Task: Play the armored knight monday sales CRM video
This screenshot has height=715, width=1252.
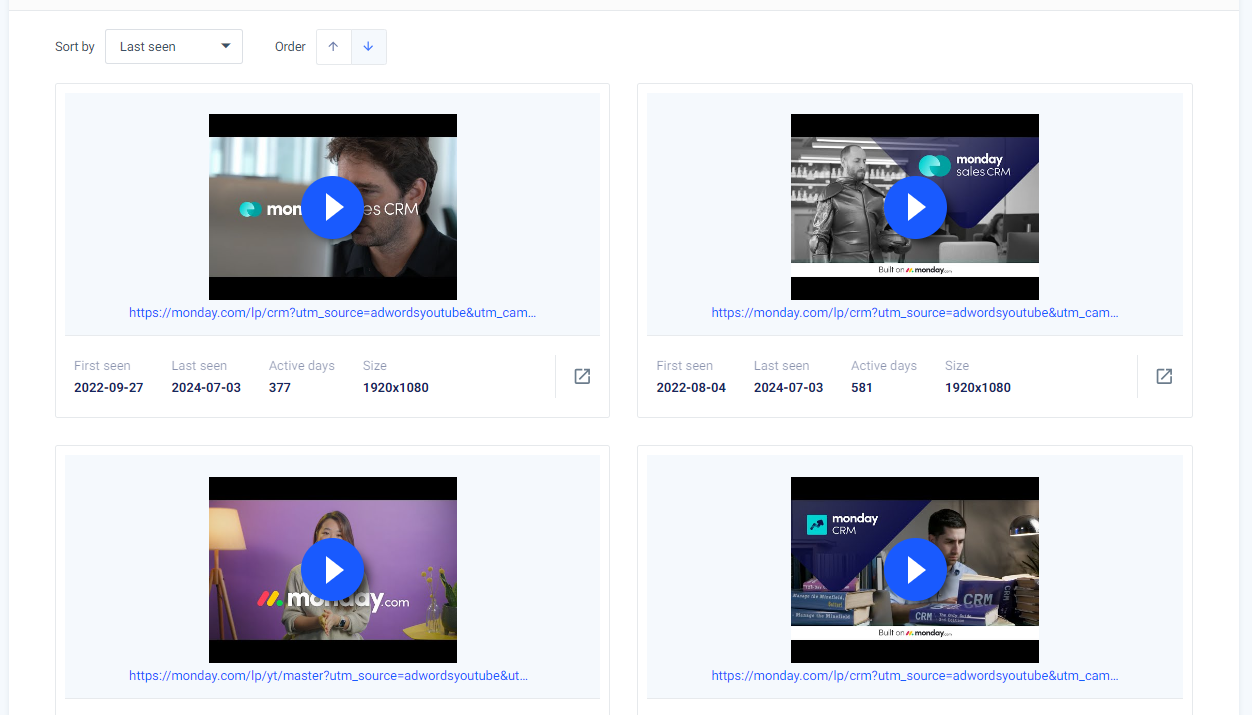Action: pyautogui.click(x=915, y=207)
